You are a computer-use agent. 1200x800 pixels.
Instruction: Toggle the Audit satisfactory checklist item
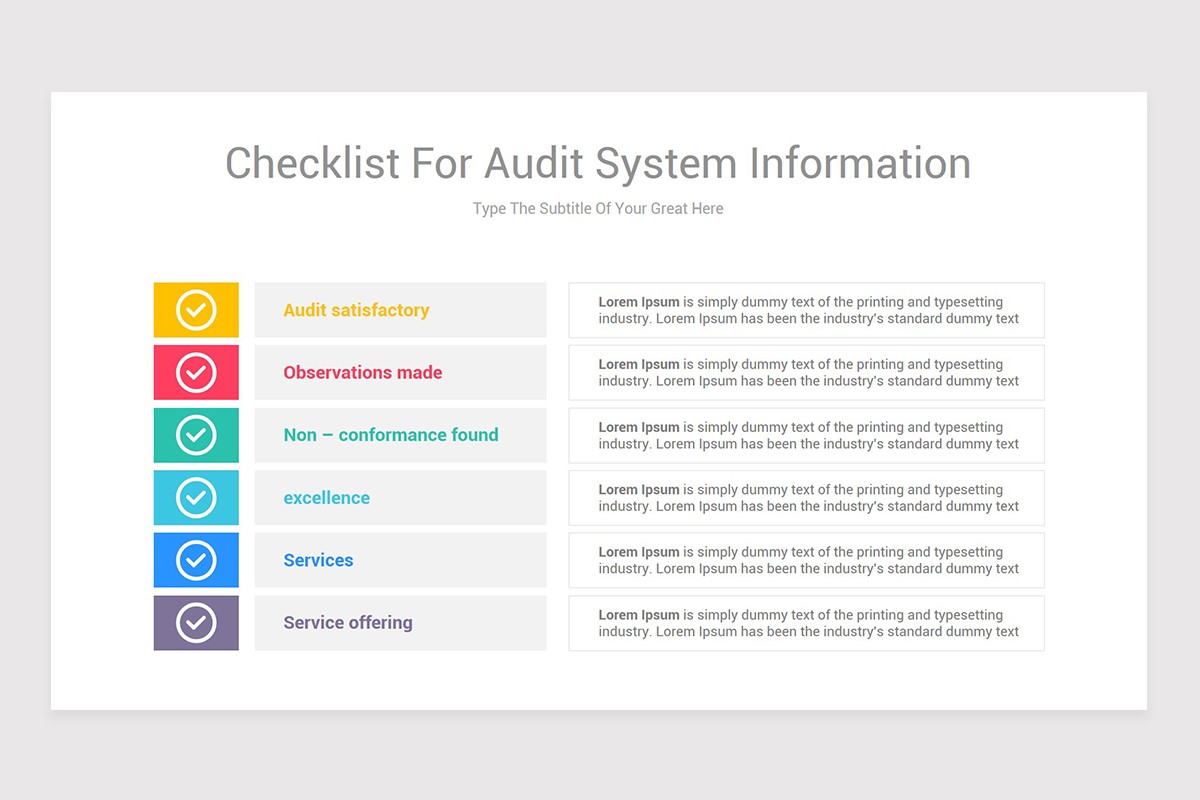400,310
